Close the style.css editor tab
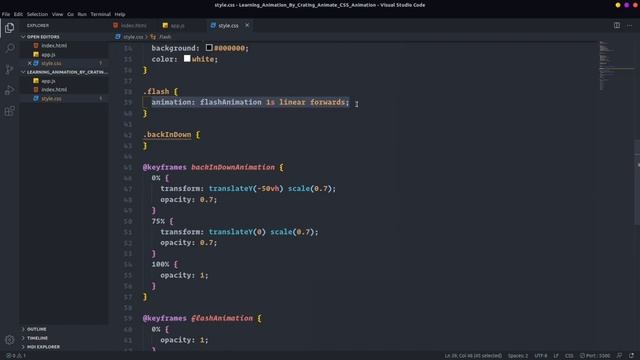The width and height of the screenshot is (640, 360). coord(247,25)
